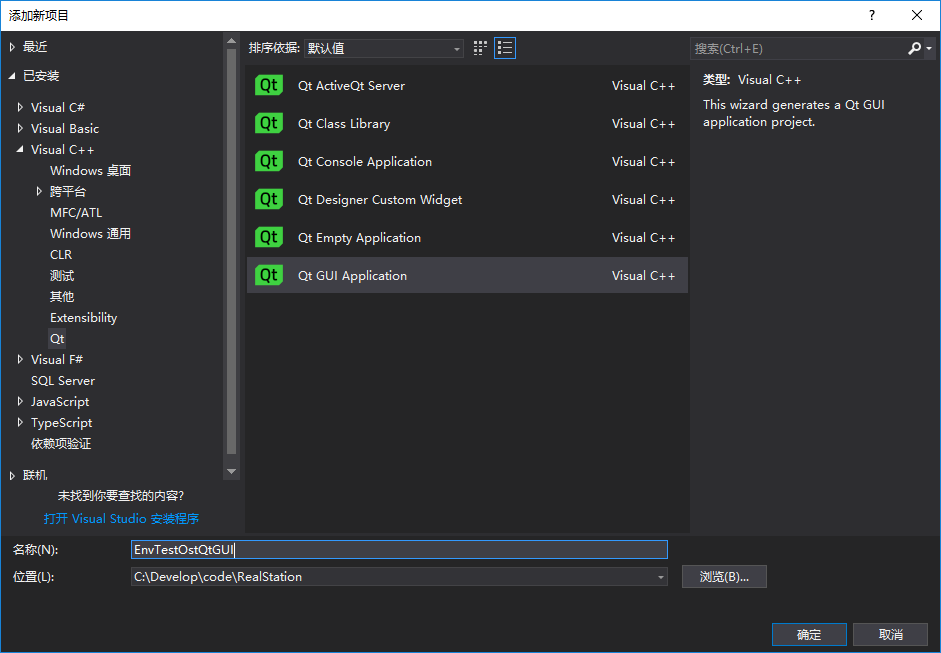Expand the 最近 section
The width and height of the screenshot is (941, 653).
click(x=12, y=47)
